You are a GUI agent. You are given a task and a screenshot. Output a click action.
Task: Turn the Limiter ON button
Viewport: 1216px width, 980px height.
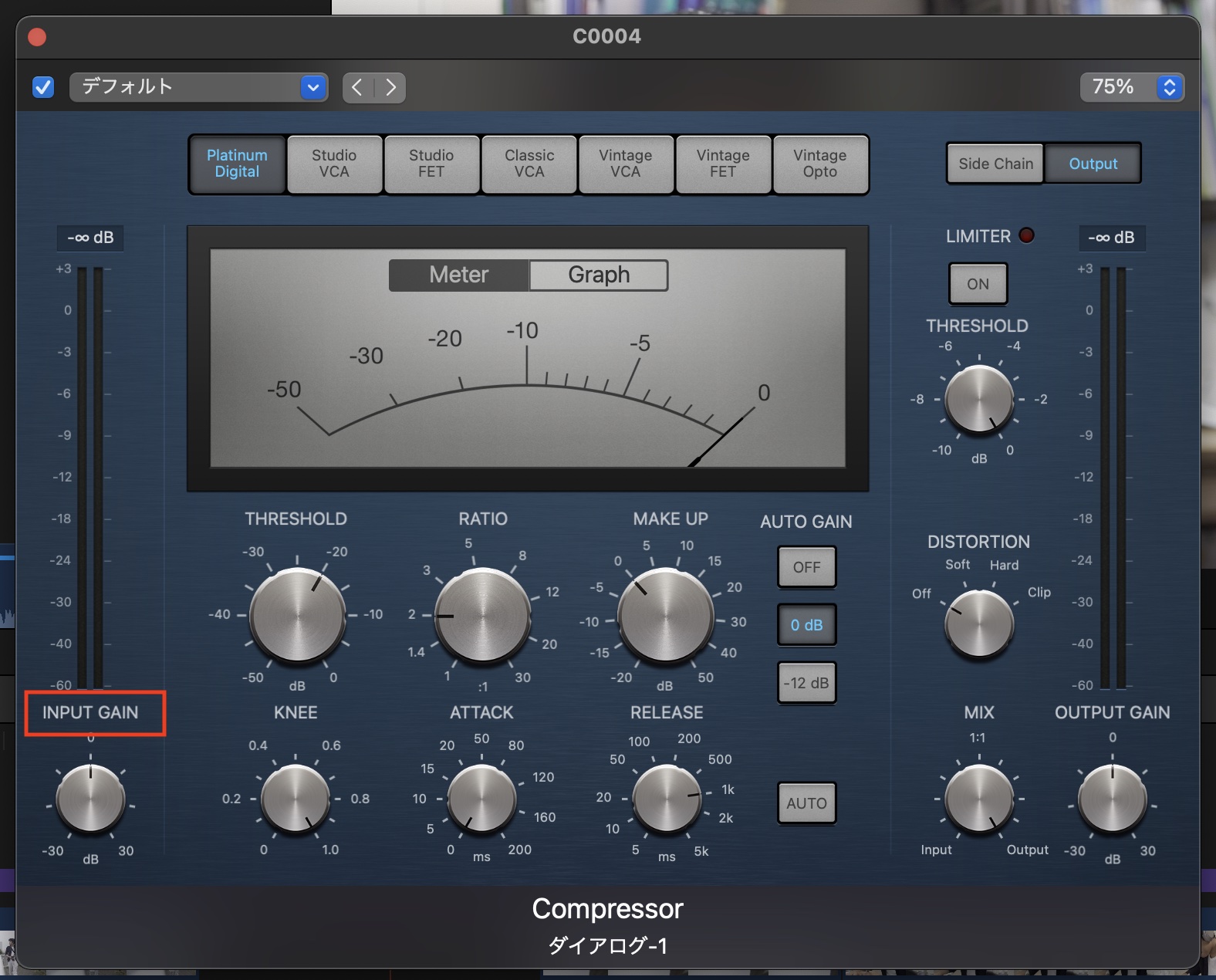(978, 284)
